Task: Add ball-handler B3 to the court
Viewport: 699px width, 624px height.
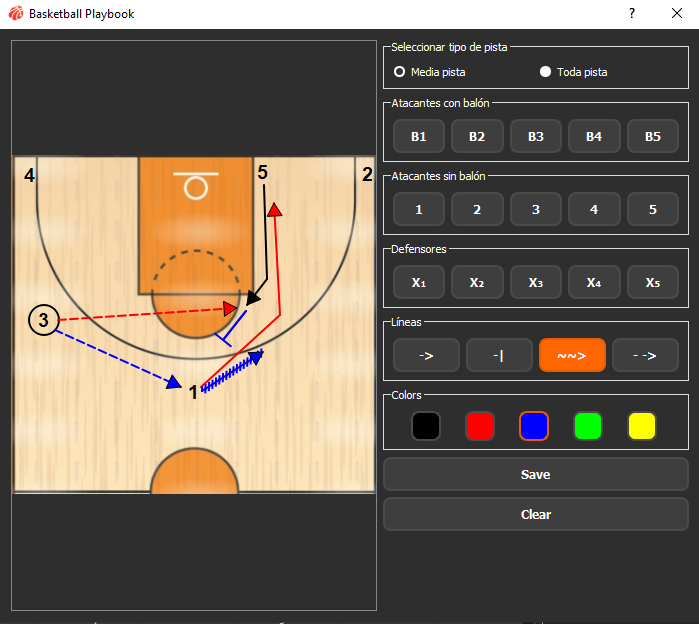Action: (x=535, y=136)
